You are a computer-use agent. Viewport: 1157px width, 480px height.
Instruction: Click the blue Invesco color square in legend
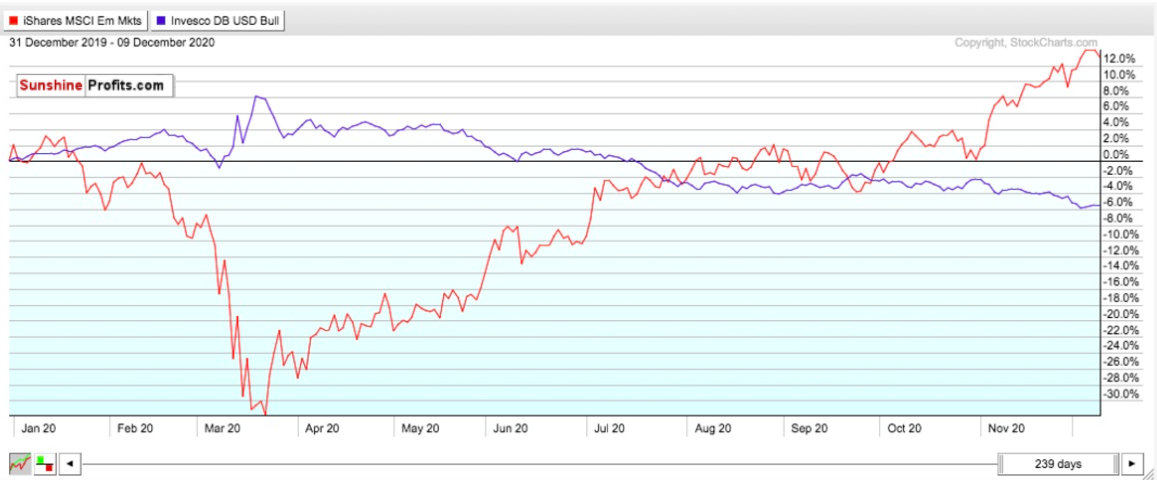tap(161, 21)
